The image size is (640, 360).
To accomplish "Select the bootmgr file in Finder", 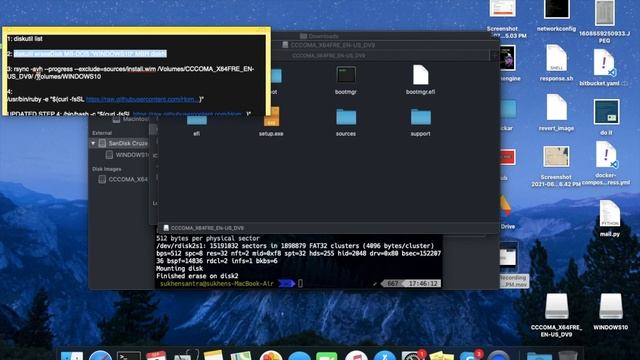I will [x=346, y=80].
